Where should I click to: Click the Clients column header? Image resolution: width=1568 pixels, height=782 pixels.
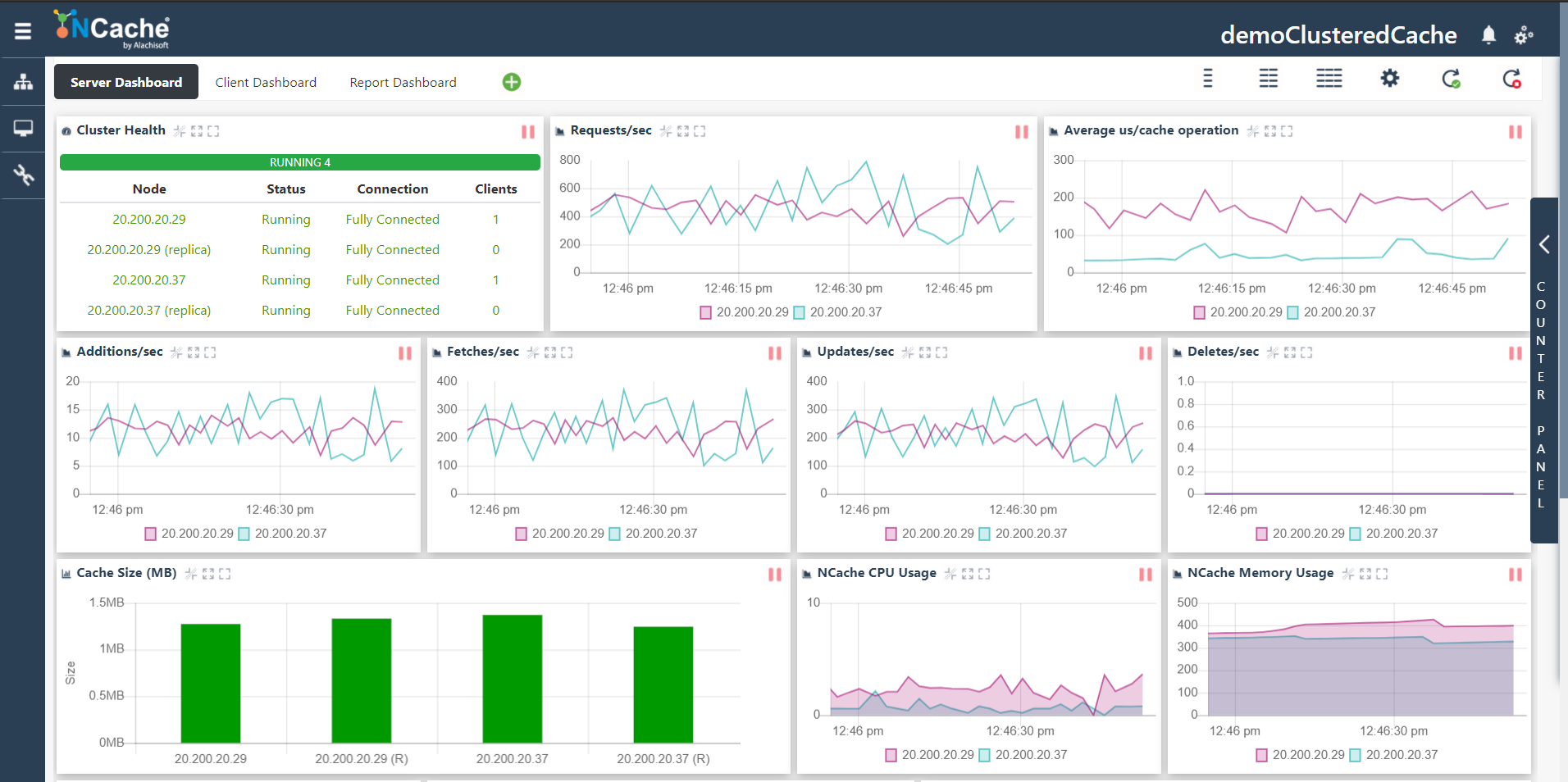[x=496, y=189]
